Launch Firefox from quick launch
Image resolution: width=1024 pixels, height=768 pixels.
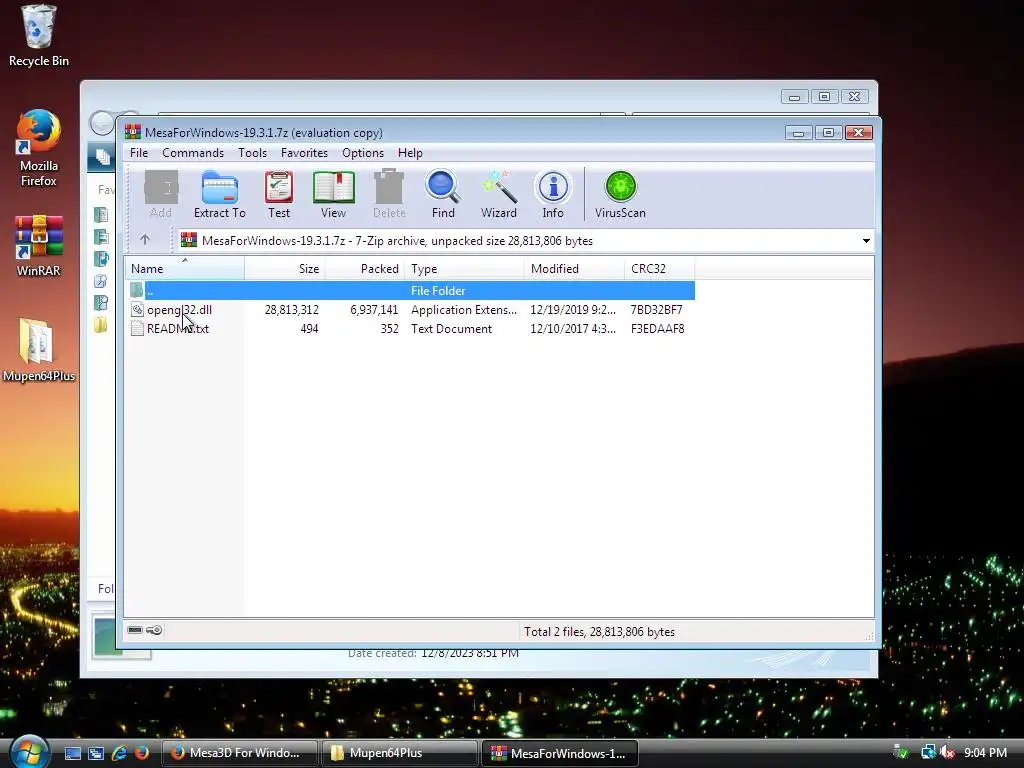[x=142, y=753]
